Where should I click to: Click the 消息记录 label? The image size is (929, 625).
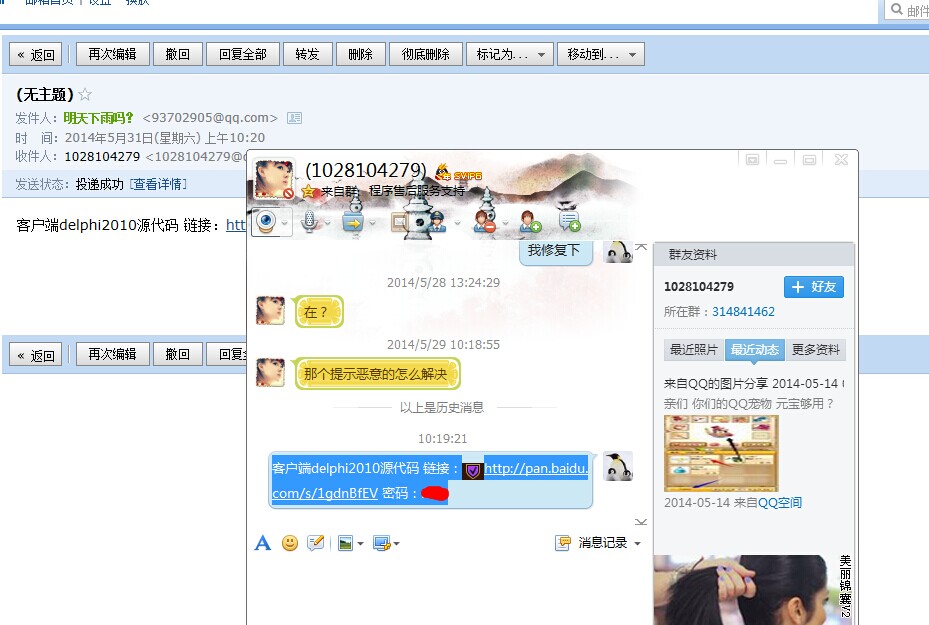click(x=603, y=543)
